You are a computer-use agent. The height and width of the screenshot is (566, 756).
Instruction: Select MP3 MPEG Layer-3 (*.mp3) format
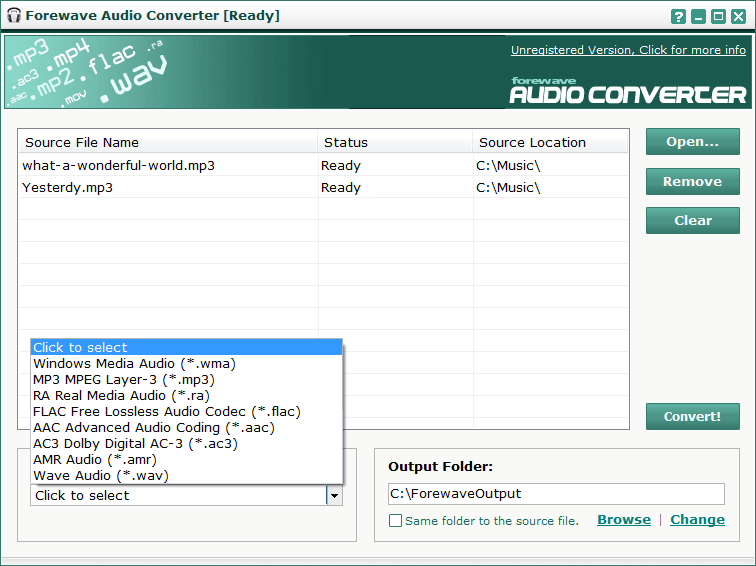click(x=186, y=379)
